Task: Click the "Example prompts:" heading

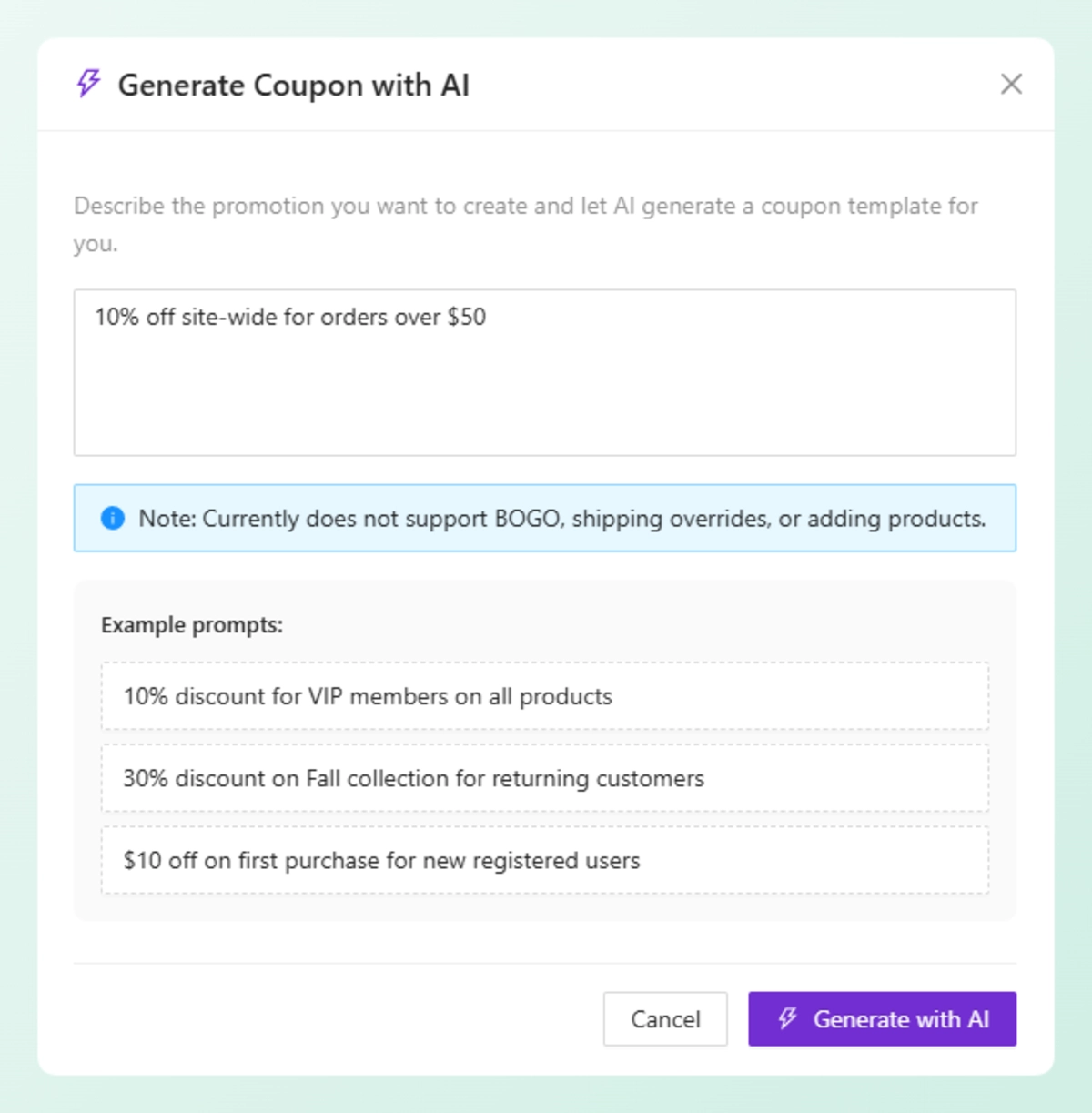Action: pos(192,625)
